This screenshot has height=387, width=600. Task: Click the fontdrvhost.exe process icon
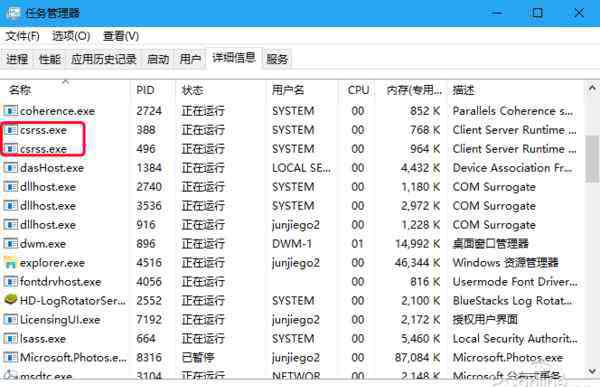click(10, 282)
